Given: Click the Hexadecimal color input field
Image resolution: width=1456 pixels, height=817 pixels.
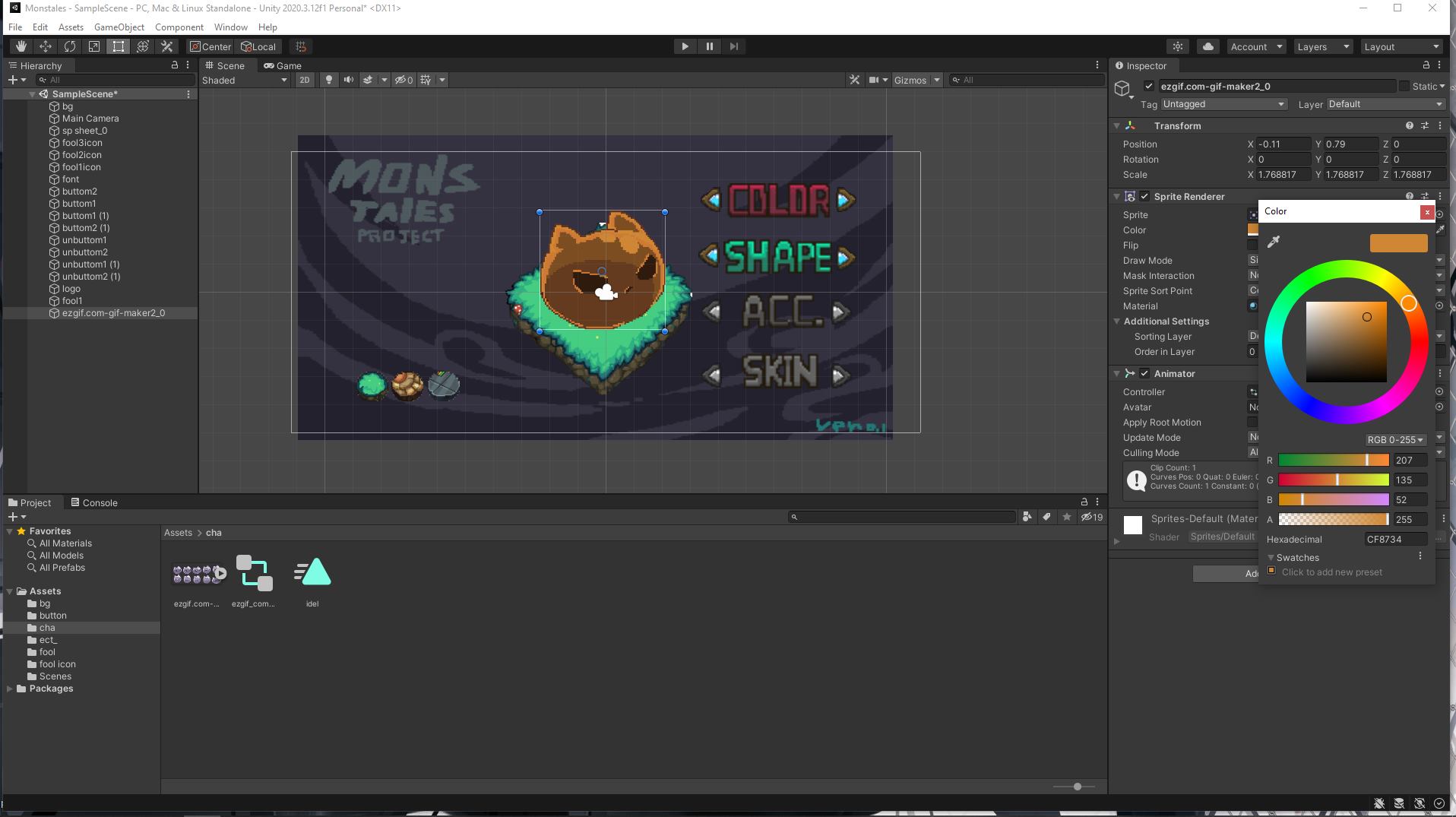Looking at the screenshot, I should pyautogui.click(x=1394, y=540).
